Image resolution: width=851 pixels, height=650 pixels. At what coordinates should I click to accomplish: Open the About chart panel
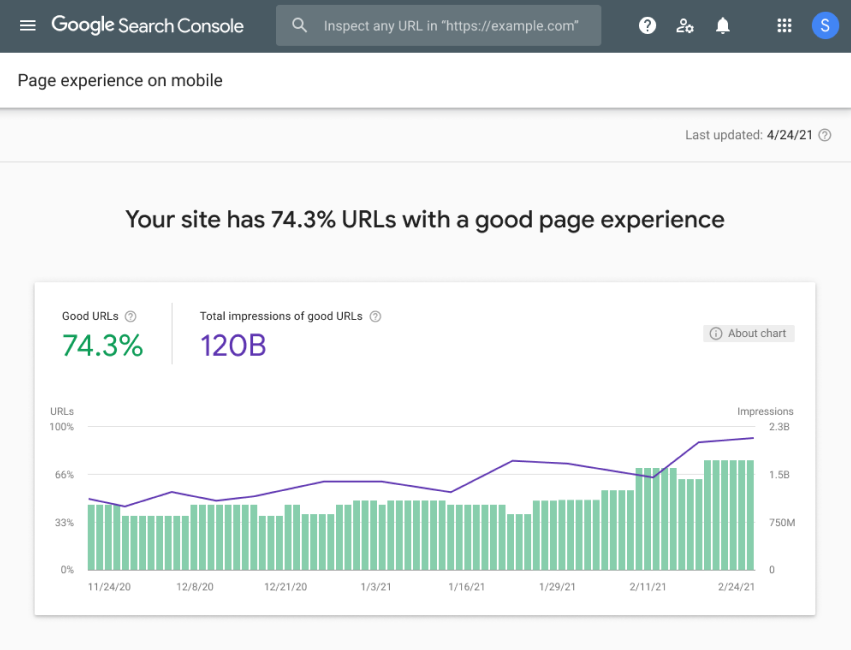(748, 333)
